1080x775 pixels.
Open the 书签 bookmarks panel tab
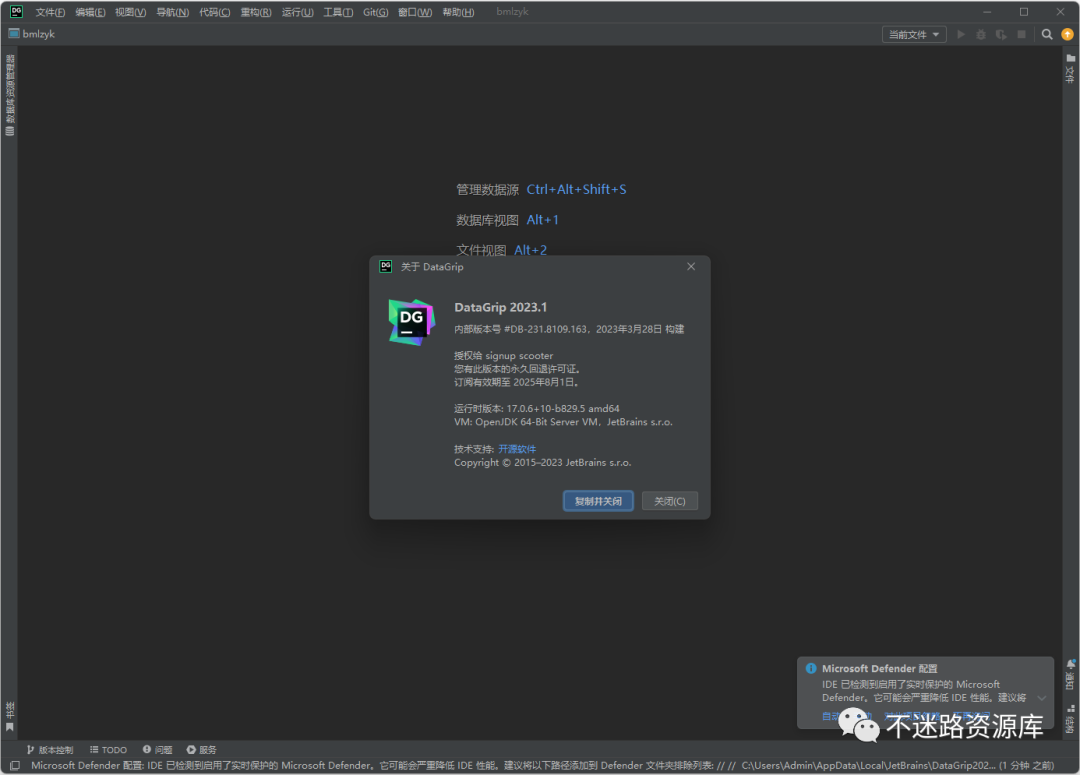click(x=10, y=717)
